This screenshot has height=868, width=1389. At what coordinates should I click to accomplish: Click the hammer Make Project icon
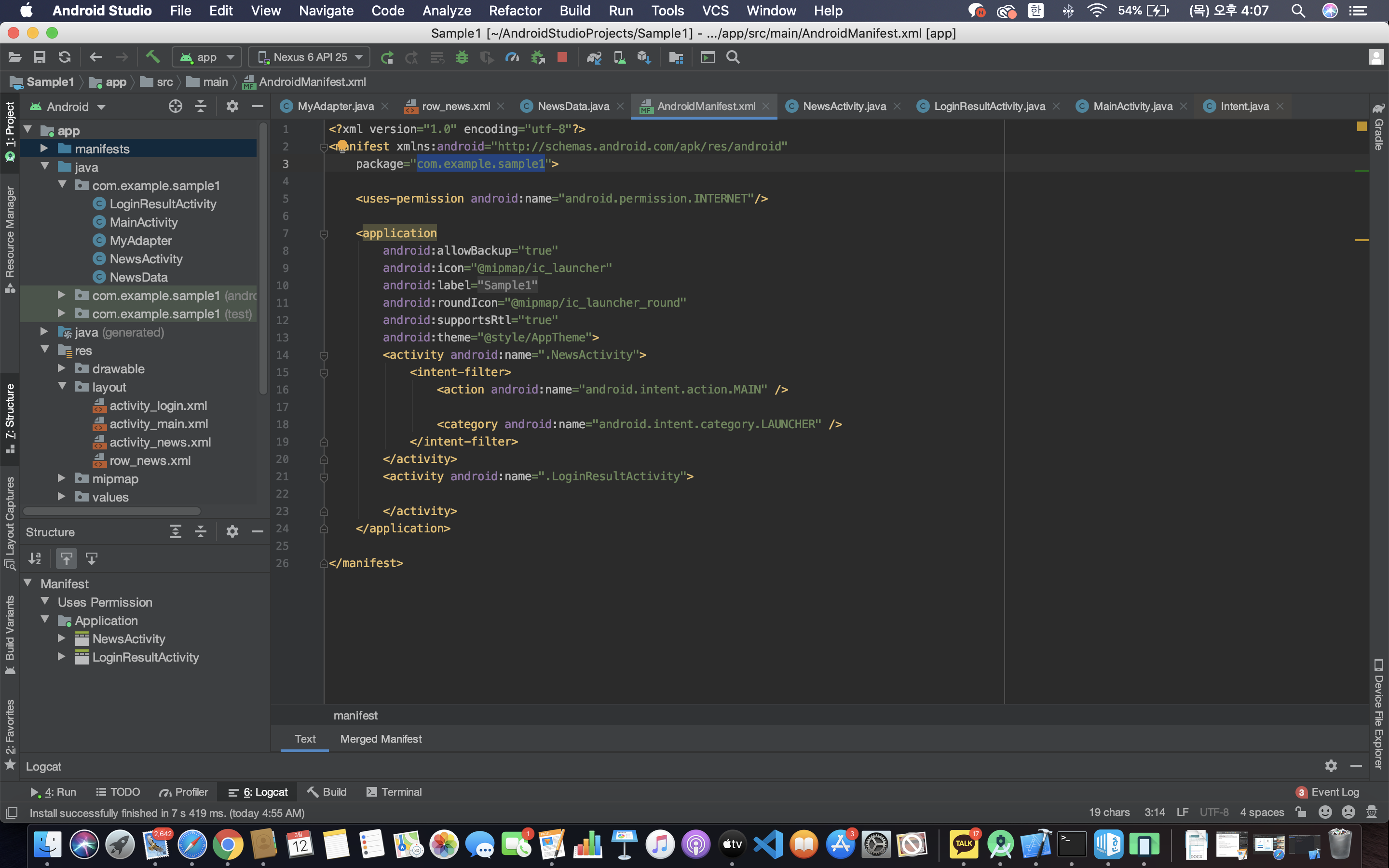pos(152,57)
